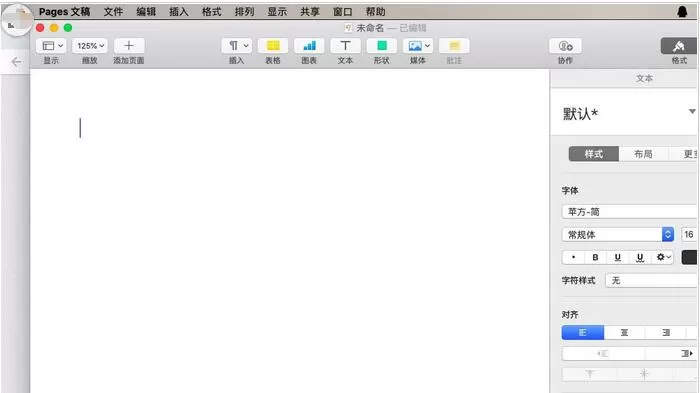Viewport: 700px width, 393px height.
Task: Insert a chart with 图表 icon
Action: (x=309, y=46)
